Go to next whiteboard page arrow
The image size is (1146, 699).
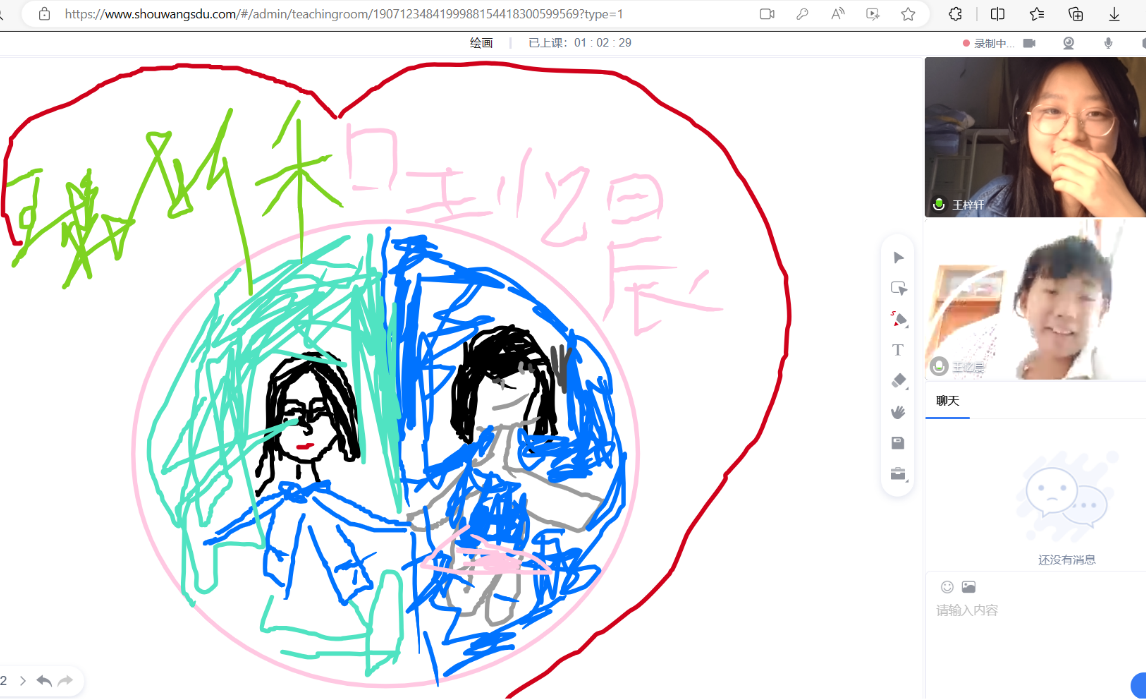23,681
